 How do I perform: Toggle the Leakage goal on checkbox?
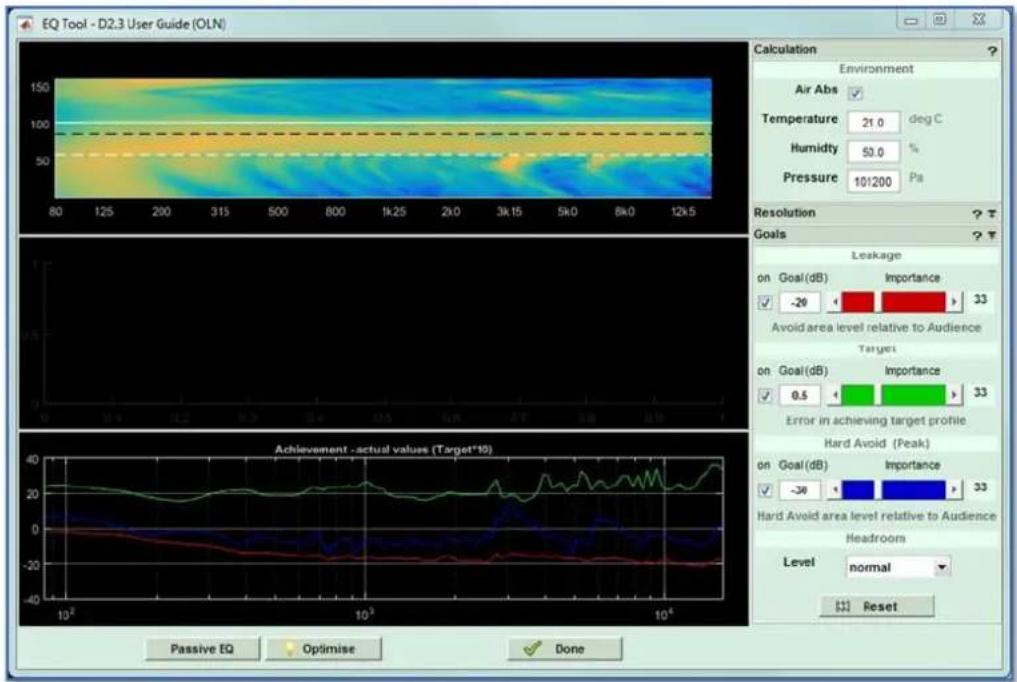(765, 302)
